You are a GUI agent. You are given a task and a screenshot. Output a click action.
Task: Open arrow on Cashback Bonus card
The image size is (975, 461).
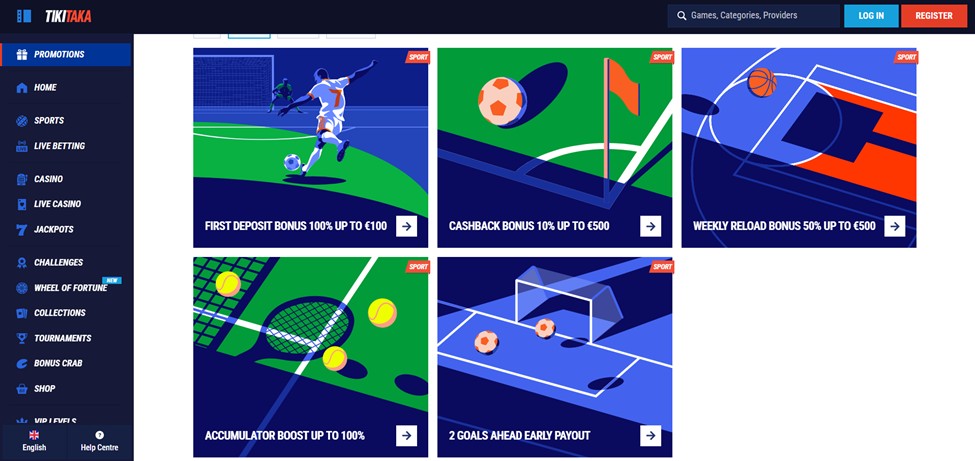click(650, 226)
